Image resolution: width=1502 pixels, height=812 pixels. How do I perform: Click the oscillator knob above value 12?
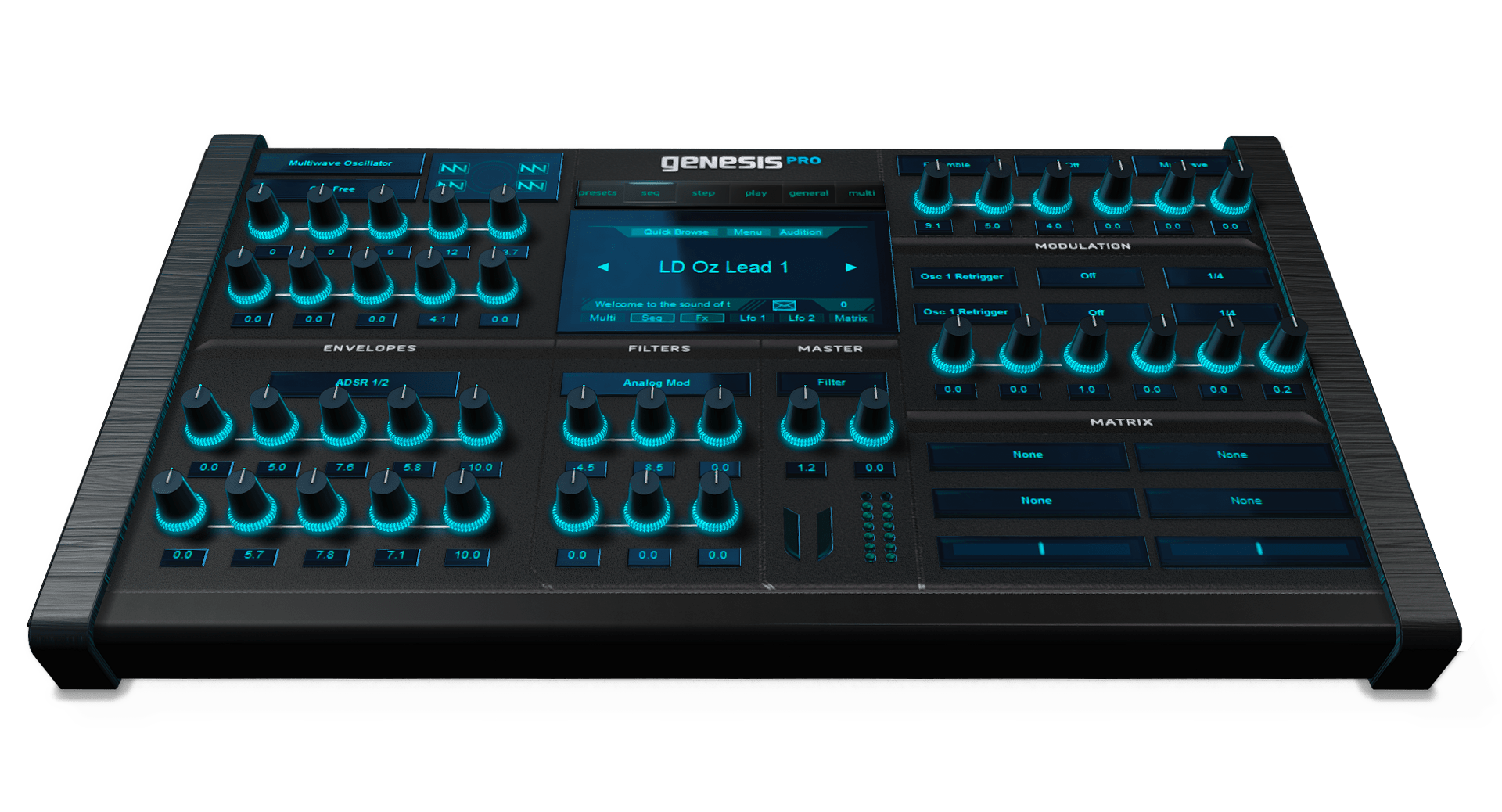pyautogui.click(x=447, y=214)
